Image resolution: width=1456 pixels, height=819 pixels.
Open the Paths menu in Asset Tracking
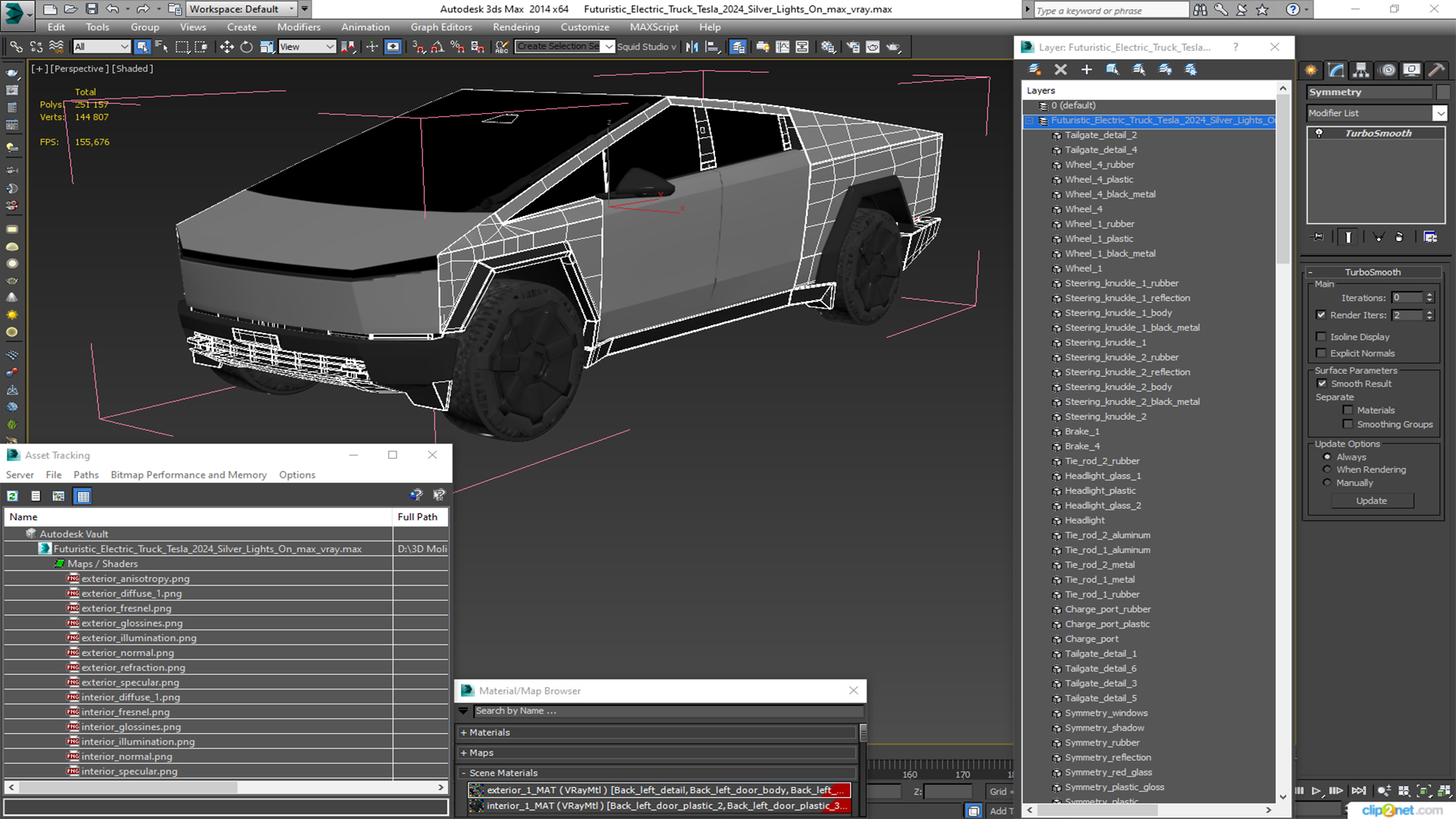click(x=86, y=475)
